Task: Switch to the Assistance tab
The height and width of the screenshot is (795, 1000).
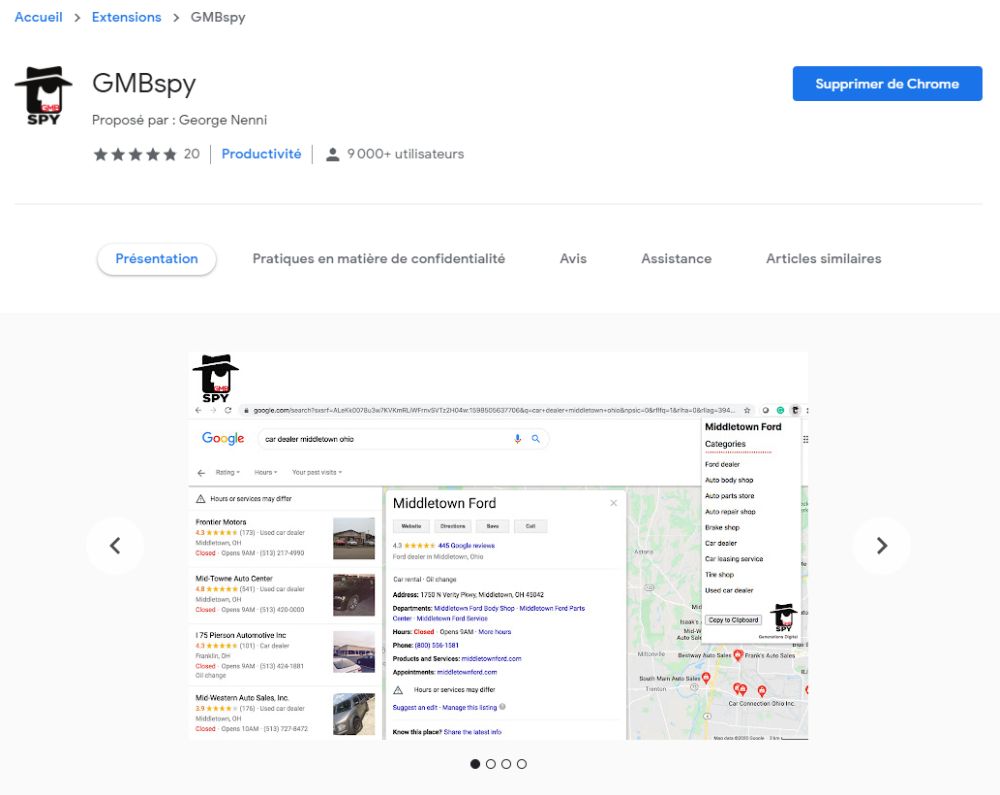Action: (x=676, y=259)
